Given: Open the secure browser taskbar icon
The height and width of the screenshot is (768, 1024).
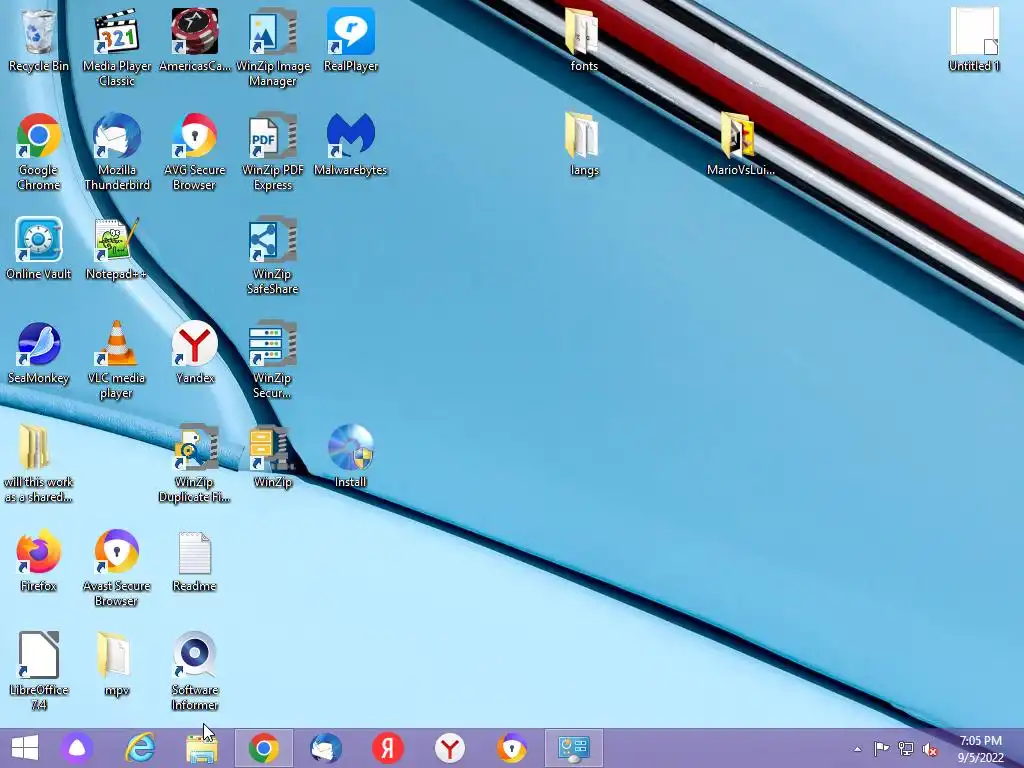Looking at the screenshot, I should coord(512,748).
